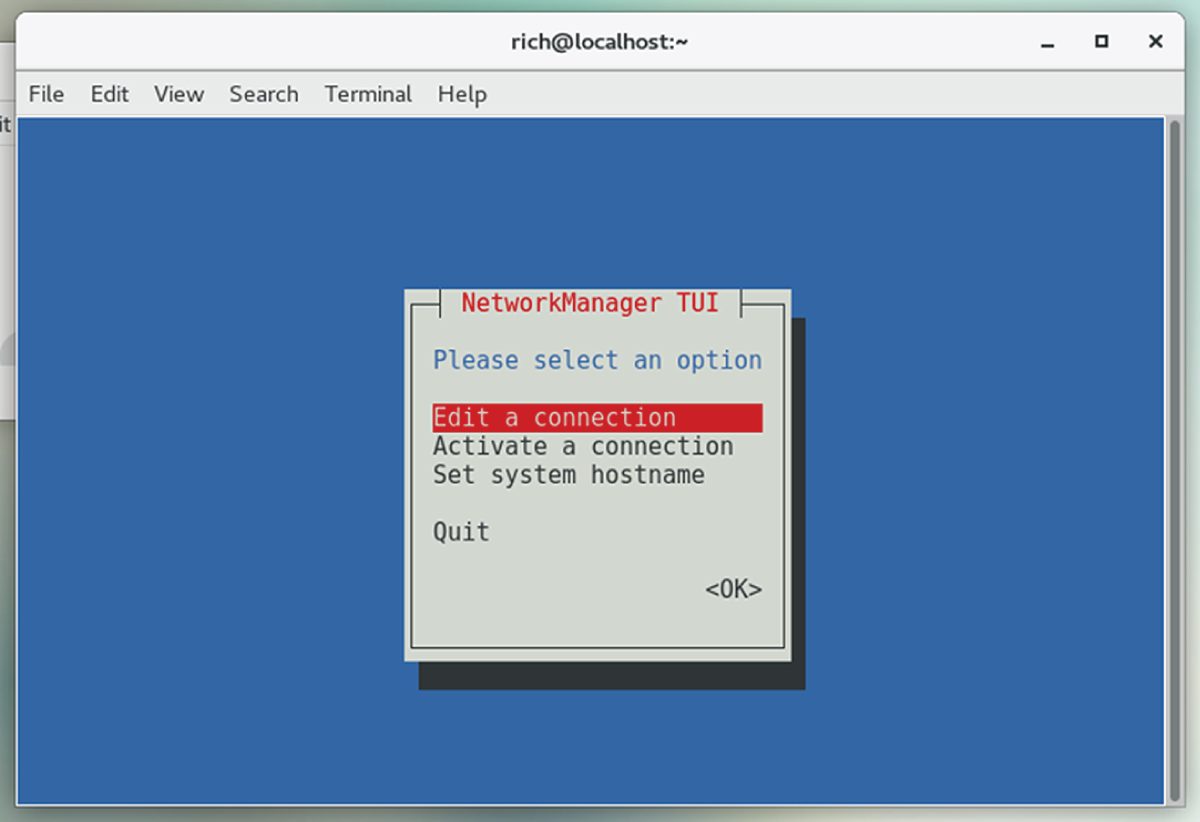The width and height of the screenshot is (1200, 822).
Task: Click the <OK> button
Action: click(x=733, y=590)
